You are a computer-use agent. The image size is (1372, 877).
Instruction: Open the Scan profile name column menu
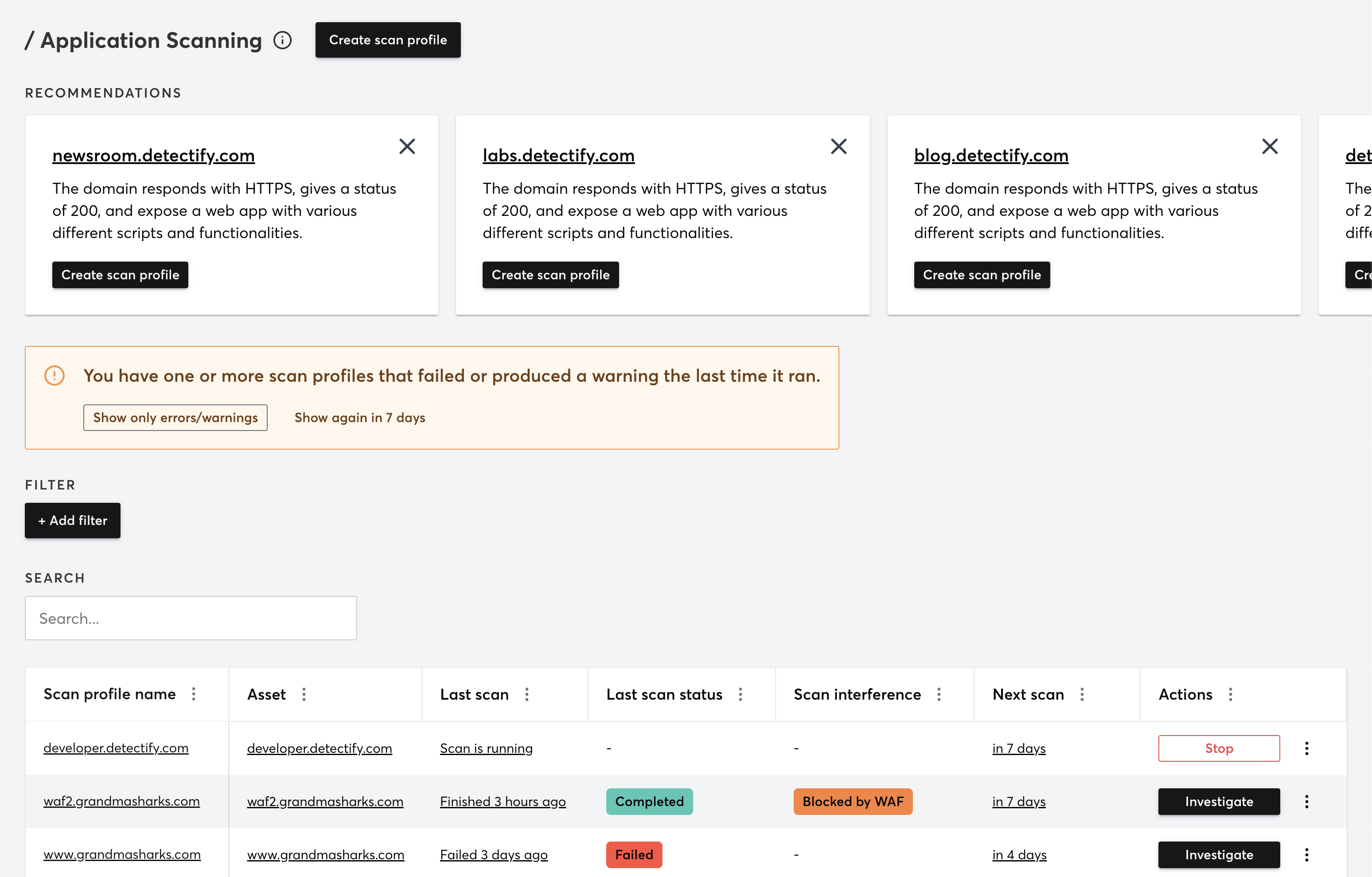(x=194, y=694)
